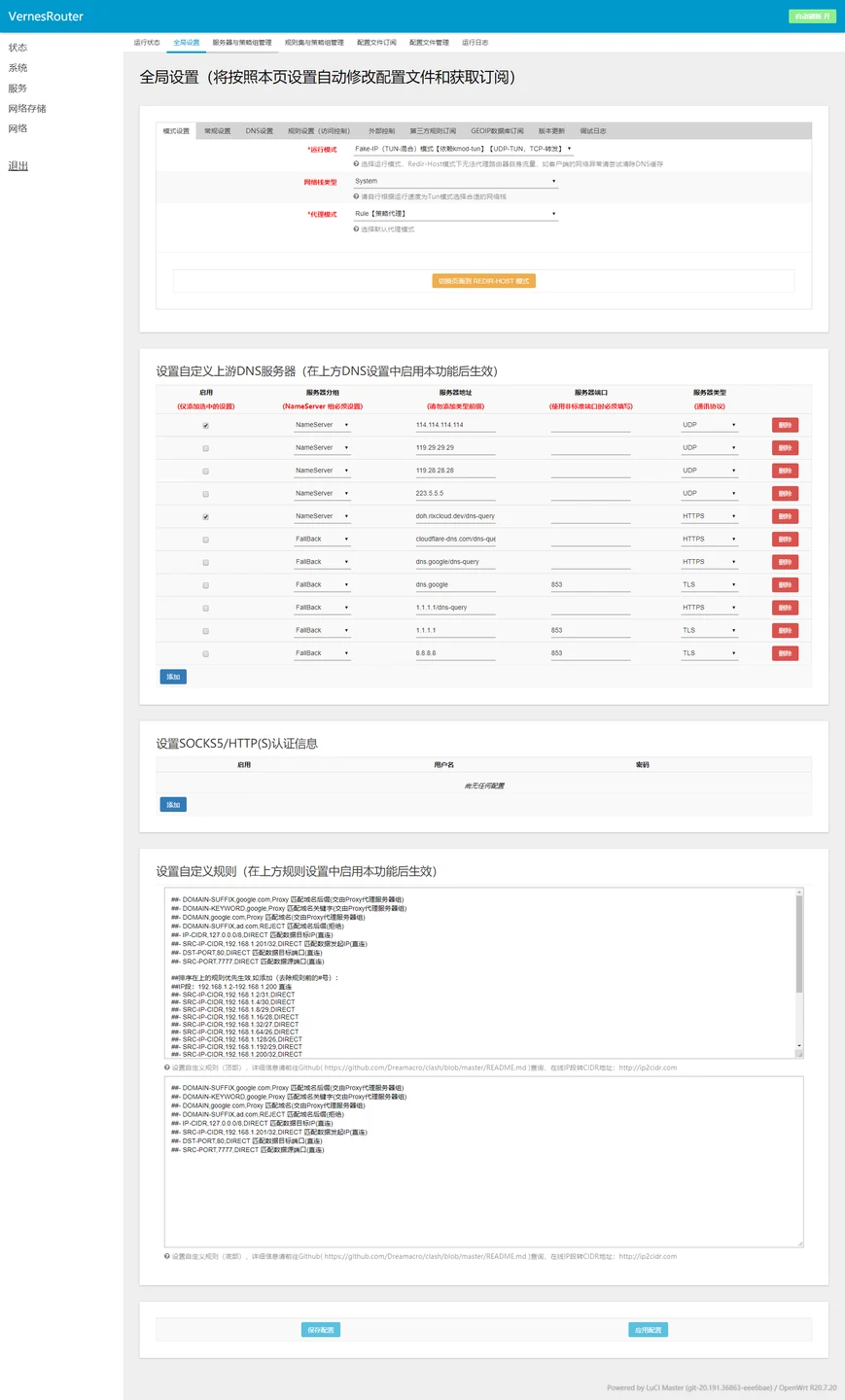The width and height of the screenshot is (845, 1400).
Task: Open the 第三方规则订阅 sub-tab
Action: (433, 130)
